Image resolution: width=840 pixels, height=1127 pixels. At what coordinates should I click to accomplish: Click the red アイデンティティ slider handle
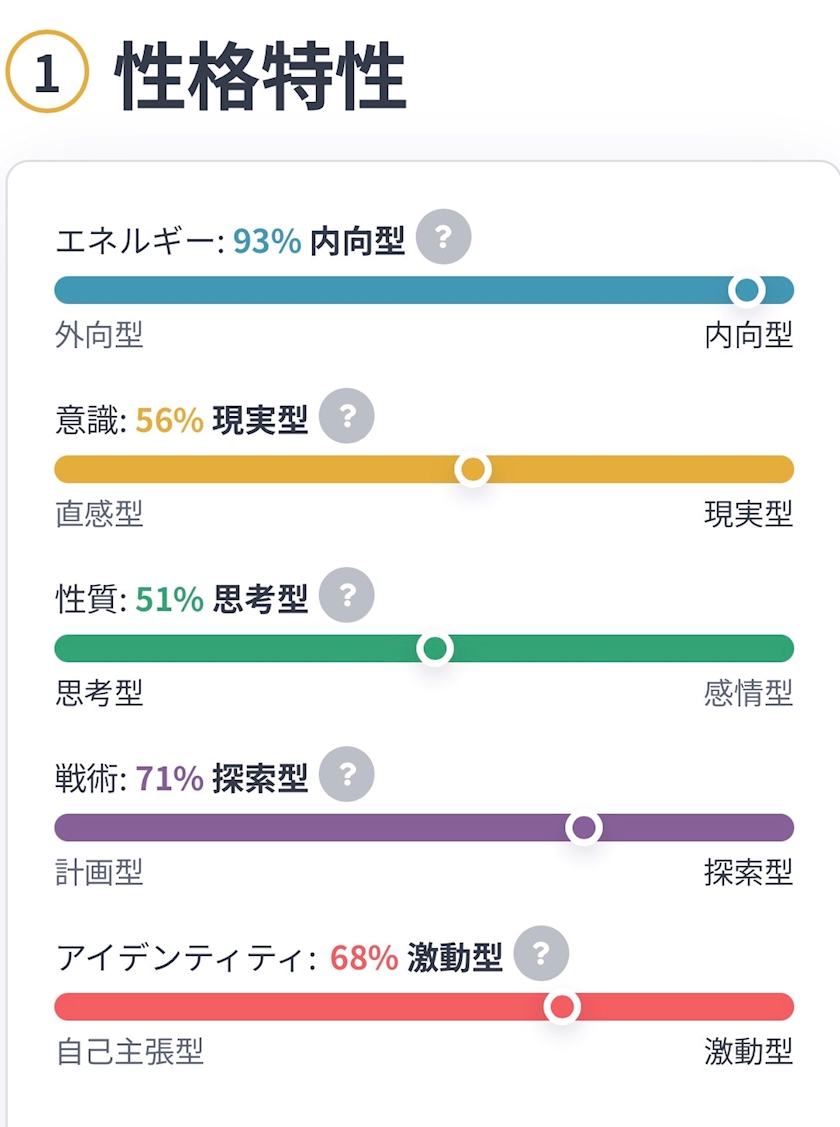coord(562,1007)
